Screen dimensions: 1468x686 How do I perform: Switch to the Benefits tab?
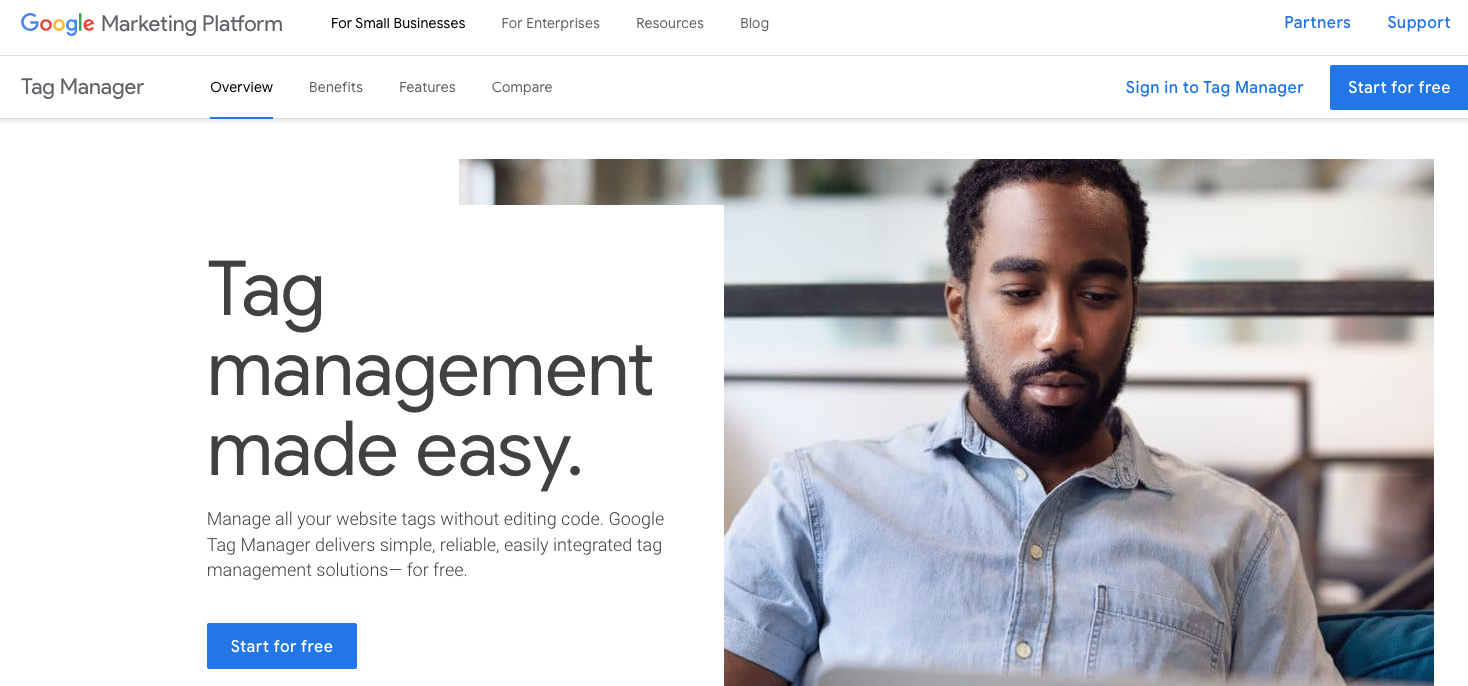pos(336,87)
